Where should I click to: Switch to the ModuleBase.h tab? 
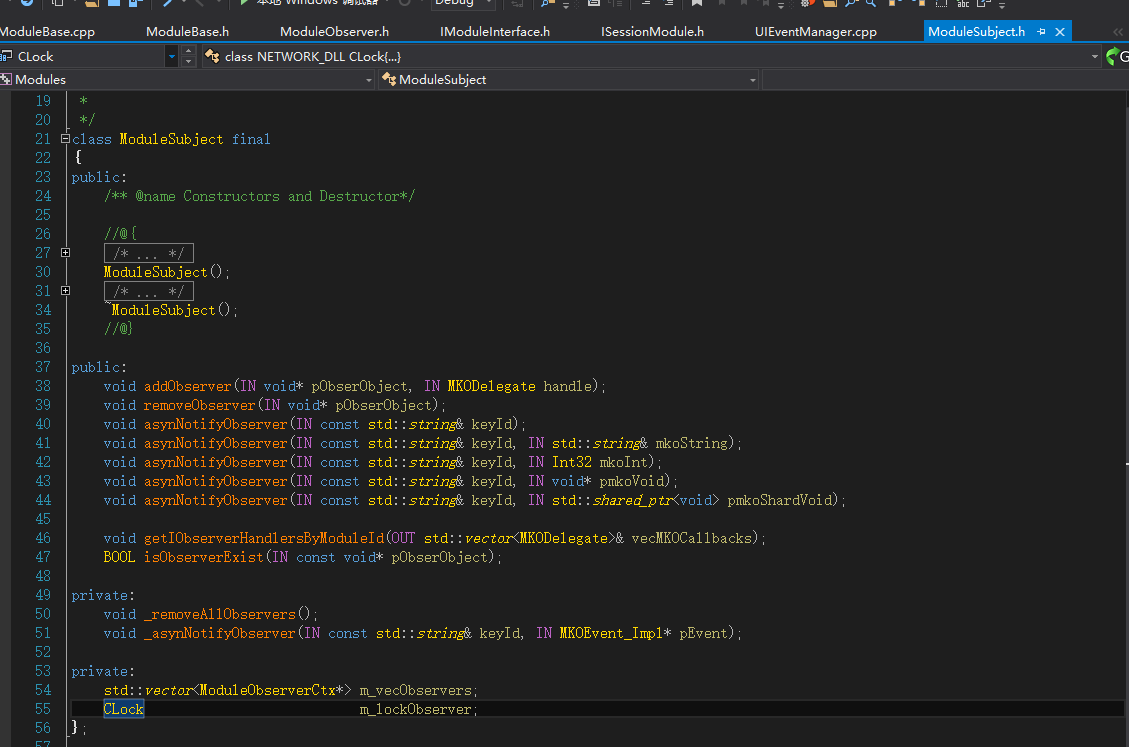187,32
